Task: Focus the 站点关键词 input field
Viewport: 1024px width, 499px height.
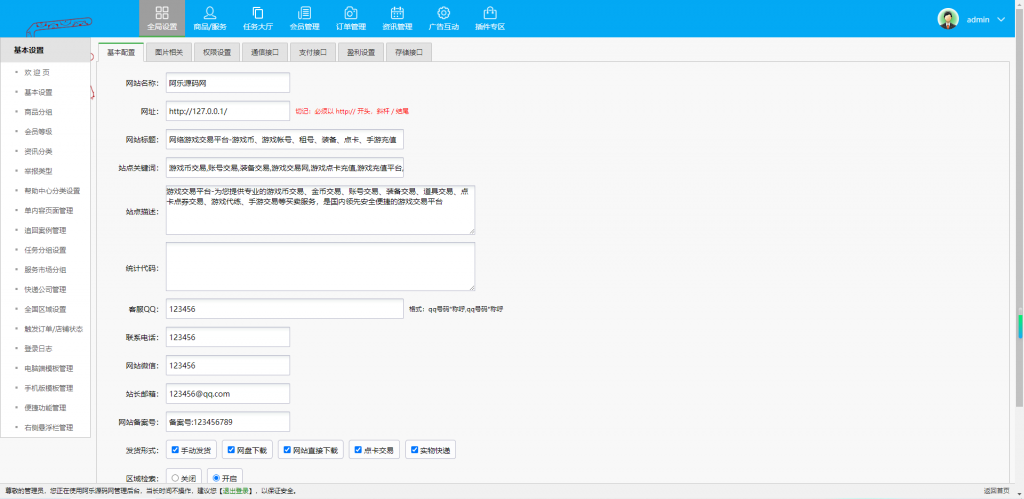Action: click(285, 167)
